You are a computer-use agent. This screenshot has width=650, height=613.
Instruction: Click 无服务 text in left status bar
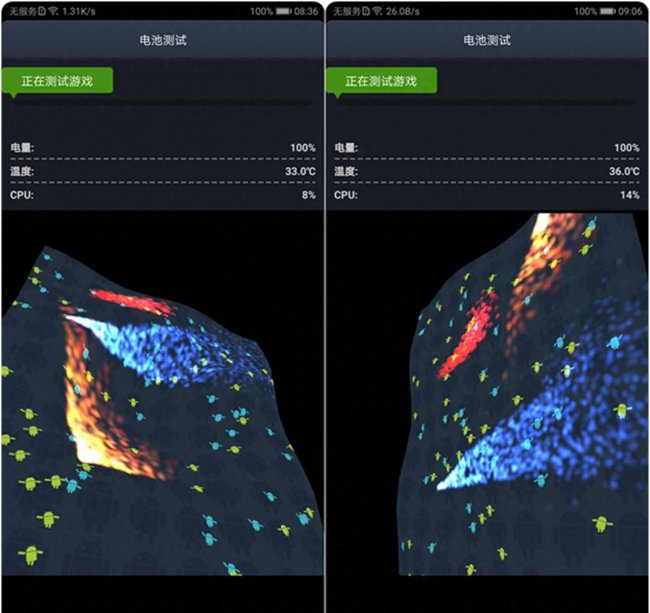(23, 12)
